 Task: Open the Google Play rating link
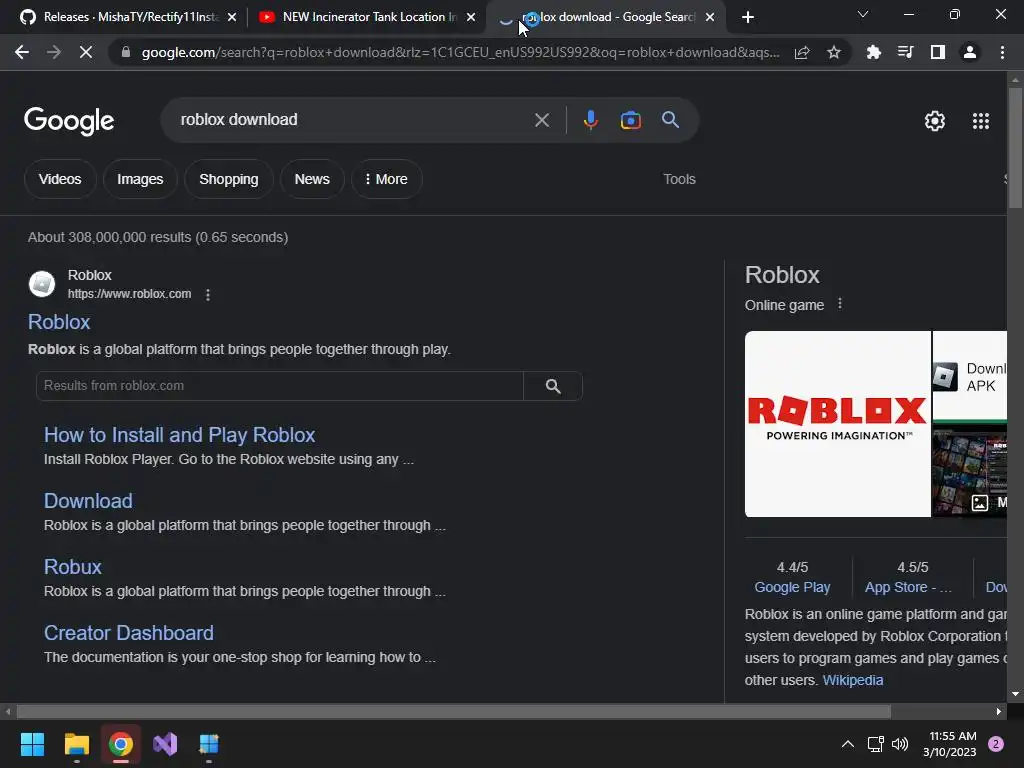pos(792,587)
